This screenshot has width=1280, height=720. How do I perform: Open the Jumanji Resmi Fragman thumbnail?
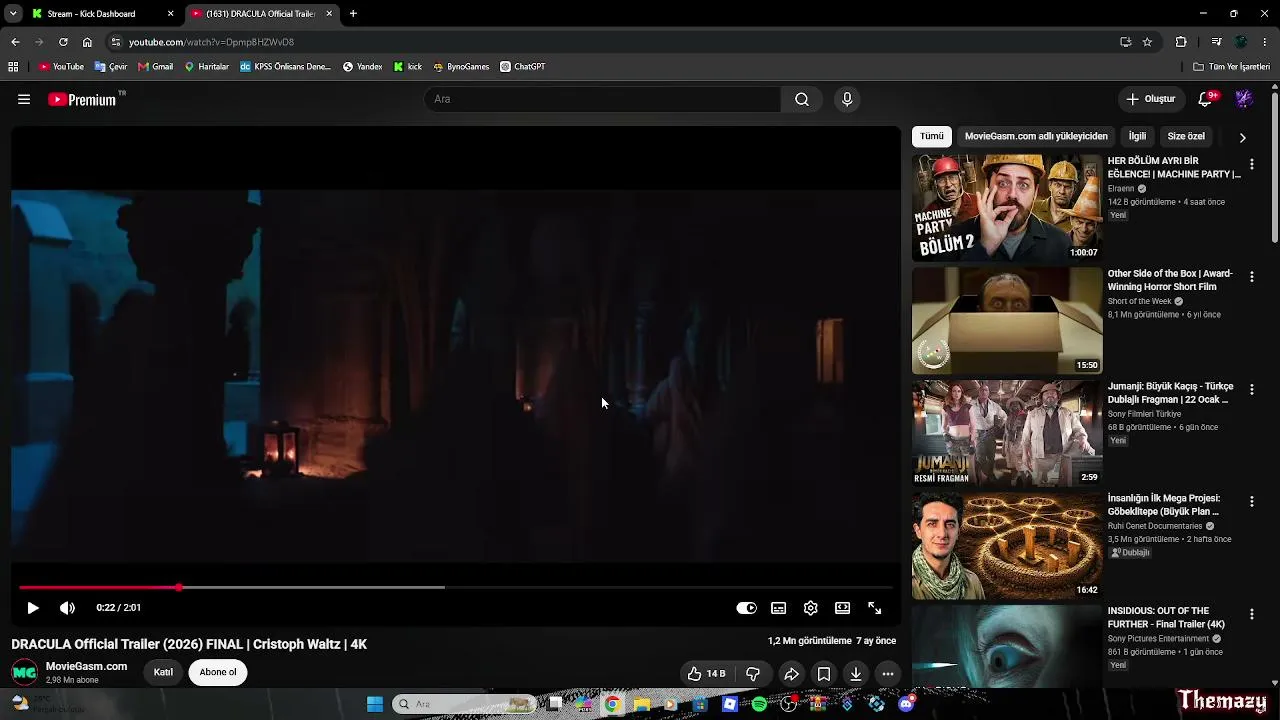[x=1007, y=433]
